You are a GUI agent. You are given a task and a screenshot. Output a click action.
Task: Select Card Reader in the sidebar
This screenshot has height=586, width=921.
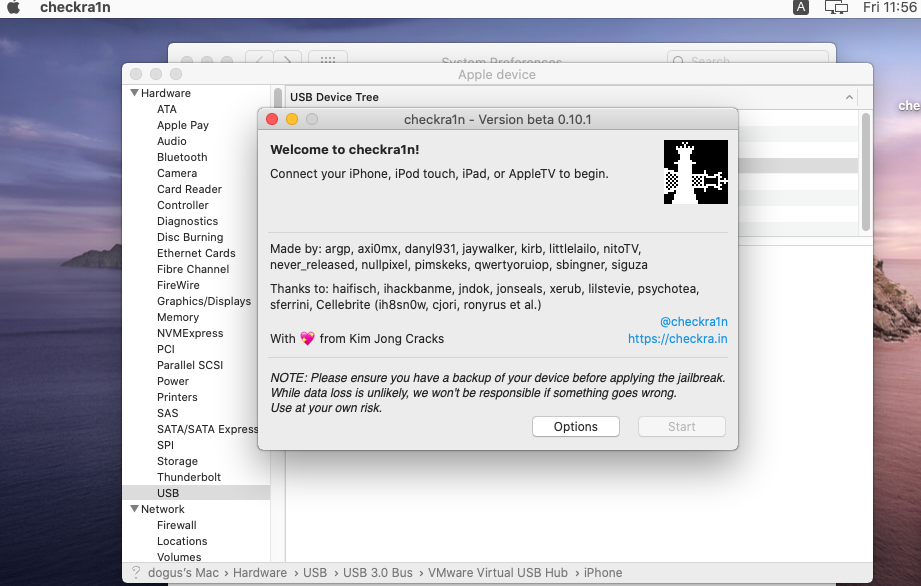[x=189, y=189]
